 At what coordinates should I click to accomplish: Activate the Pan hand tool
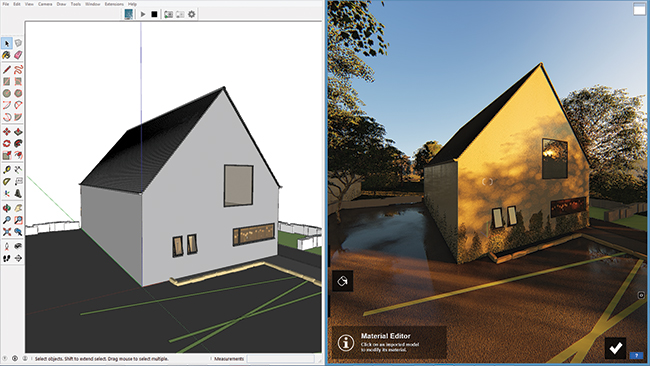18,208
